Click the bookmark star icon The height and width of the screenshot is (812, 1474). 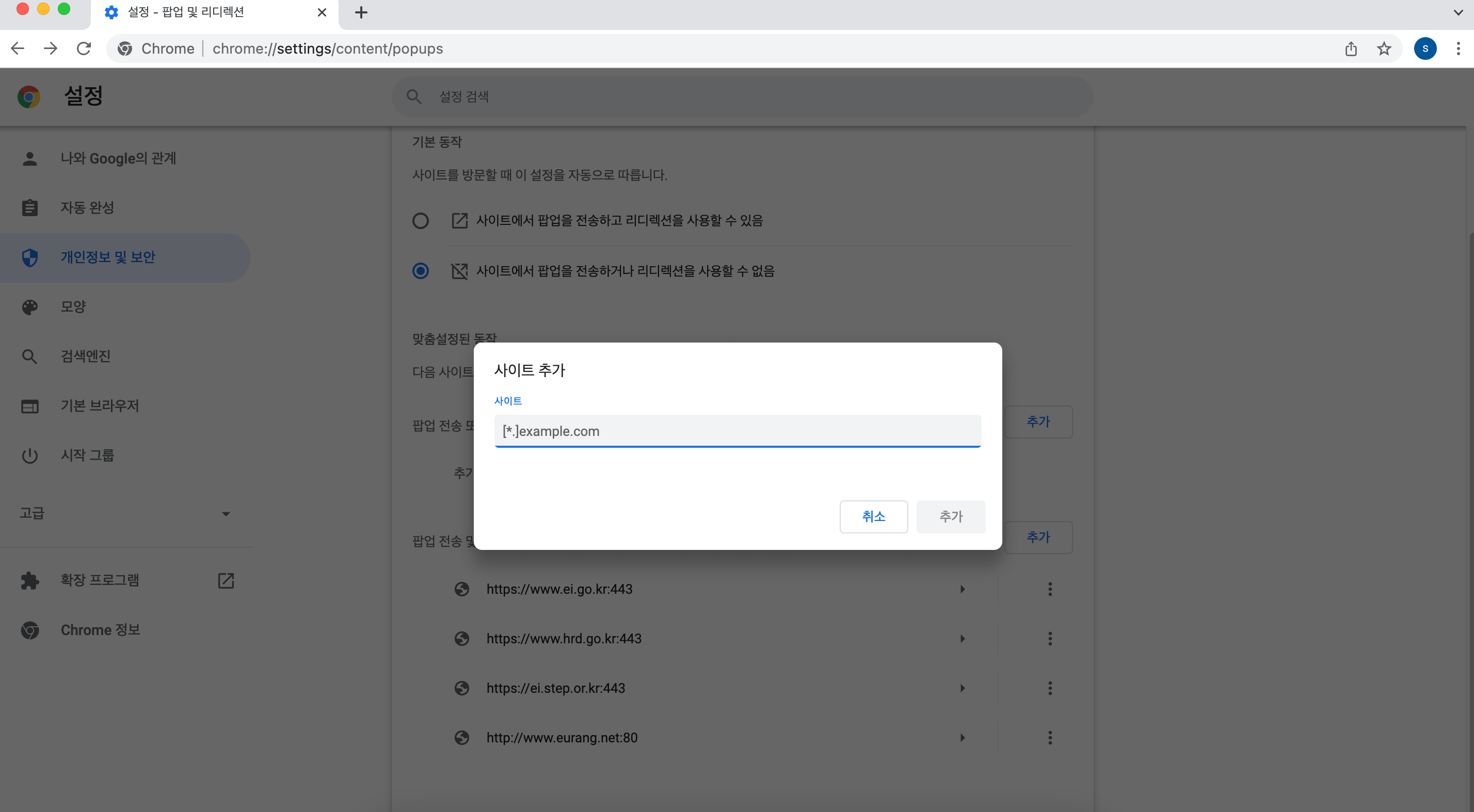point(1384,48)
